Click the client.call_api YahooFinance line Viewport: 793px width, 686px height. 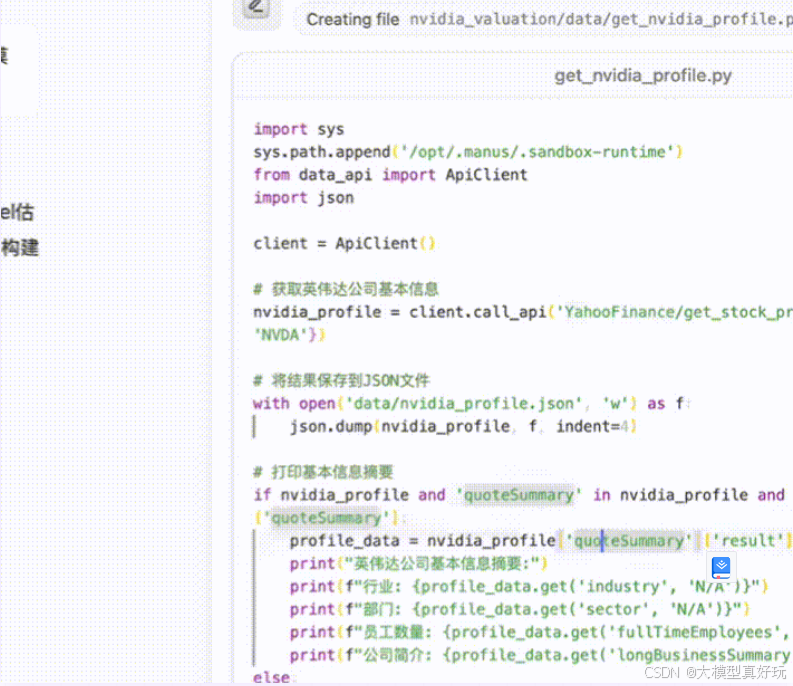(x=523, y=312)
